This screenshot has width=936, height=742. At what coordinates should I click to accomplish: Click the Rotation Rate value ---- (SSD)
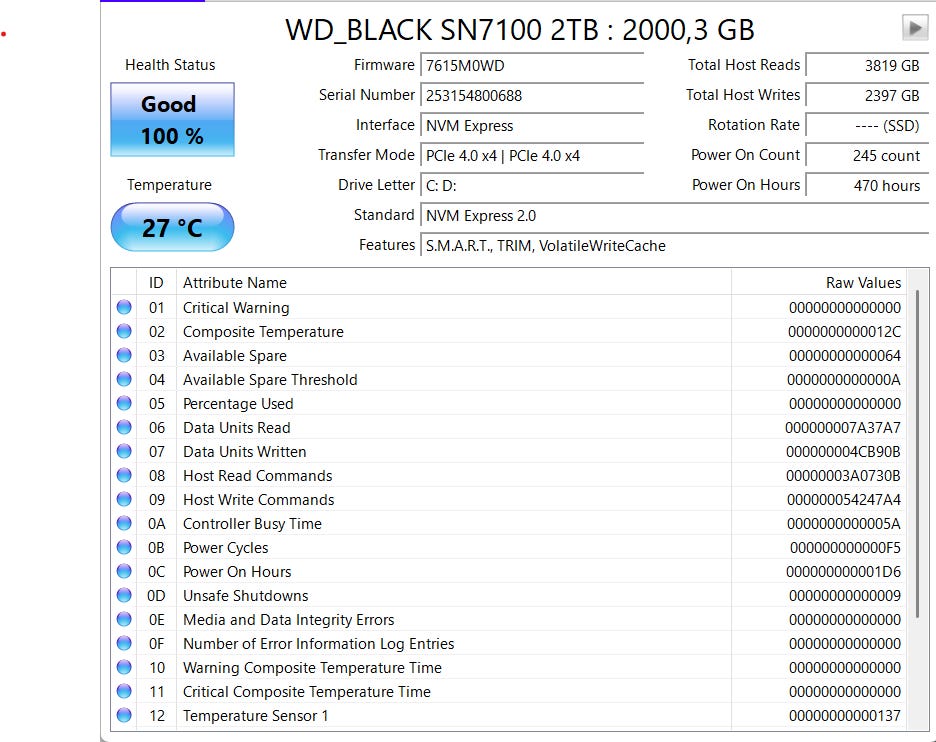click(867, 125)
